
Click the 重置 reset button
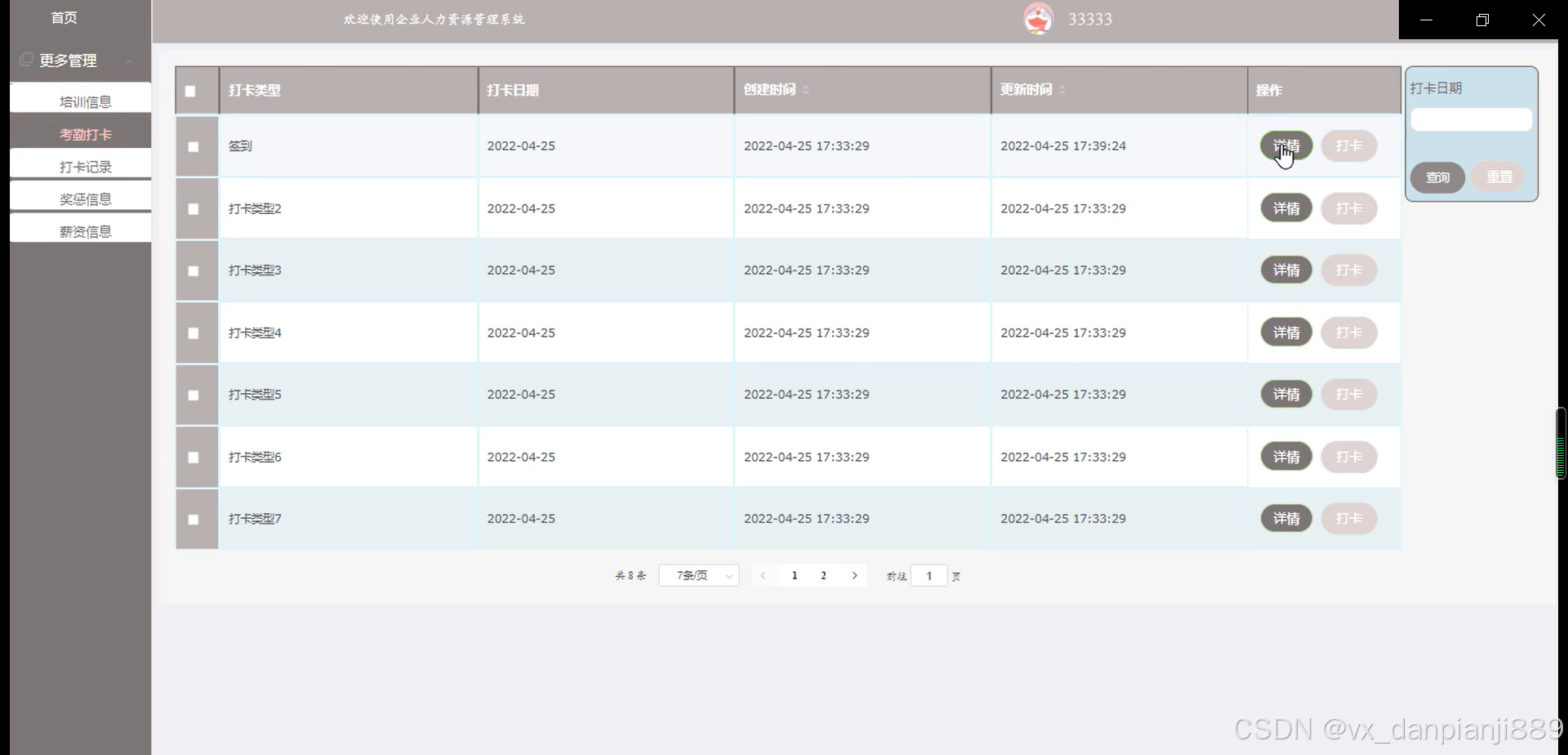pyautogui.click(x=1499, y=177)
